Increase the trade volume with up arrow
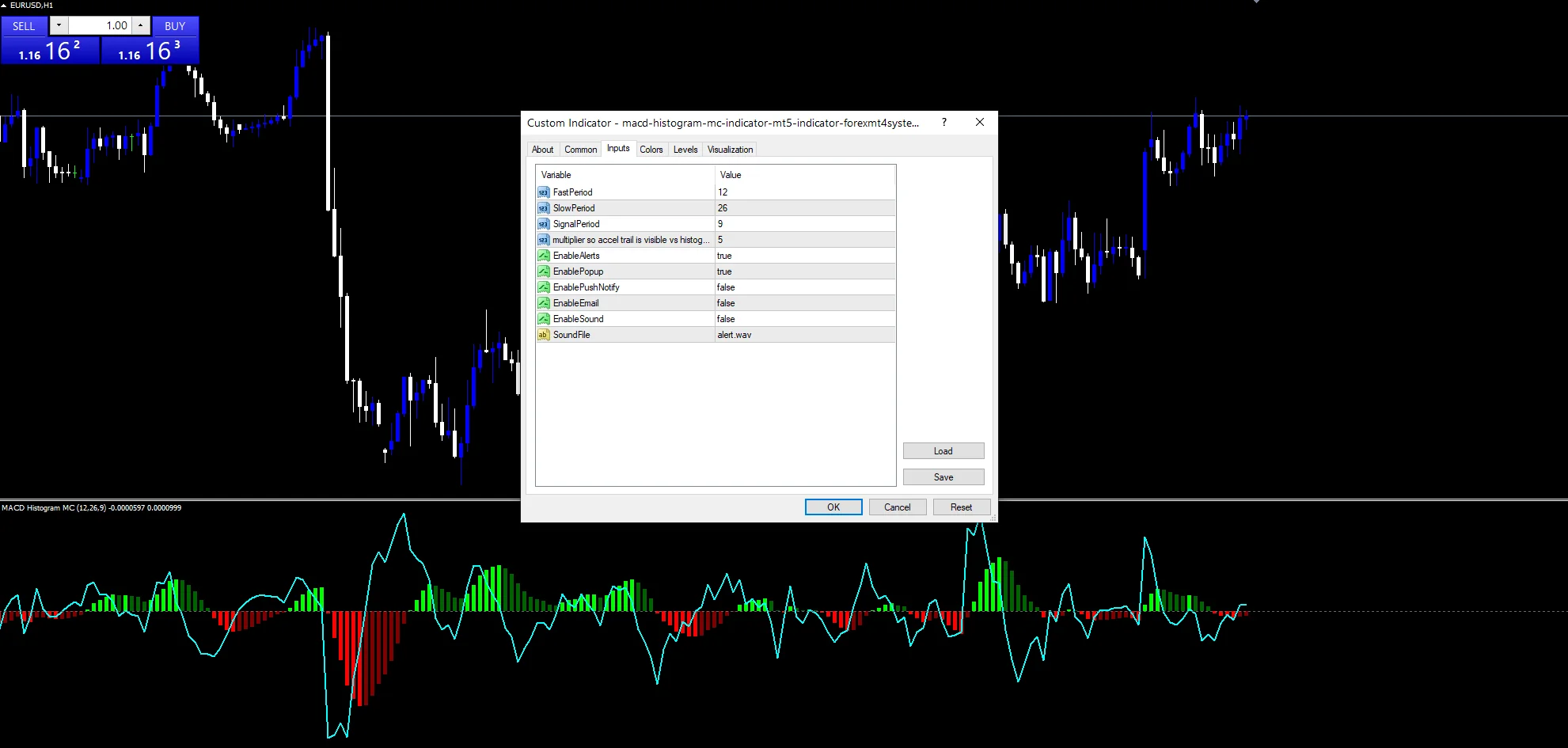1568x748 pixels. coord(140,25)
